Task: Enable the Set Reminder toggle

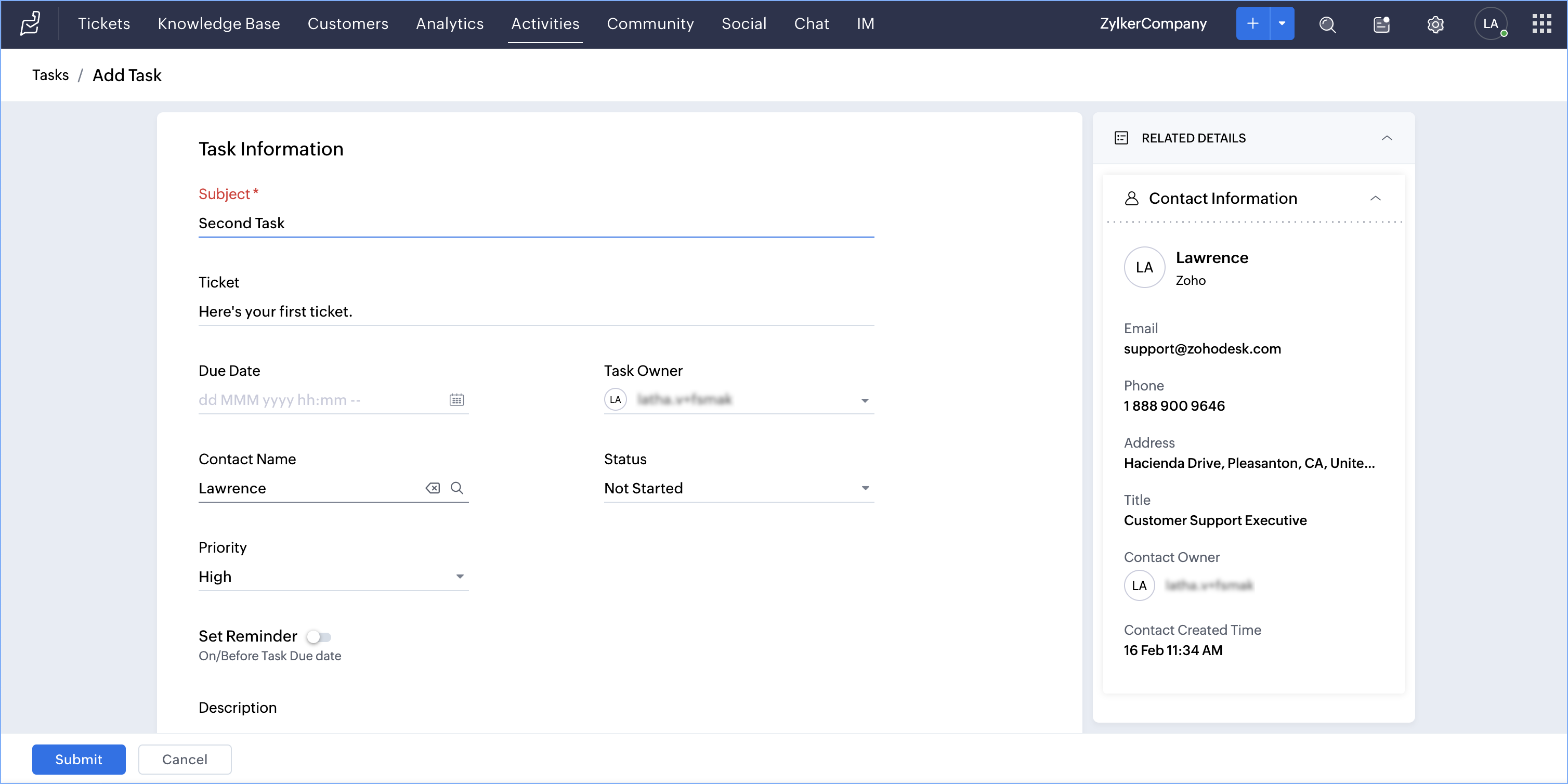Action: [x=318, y=637]
